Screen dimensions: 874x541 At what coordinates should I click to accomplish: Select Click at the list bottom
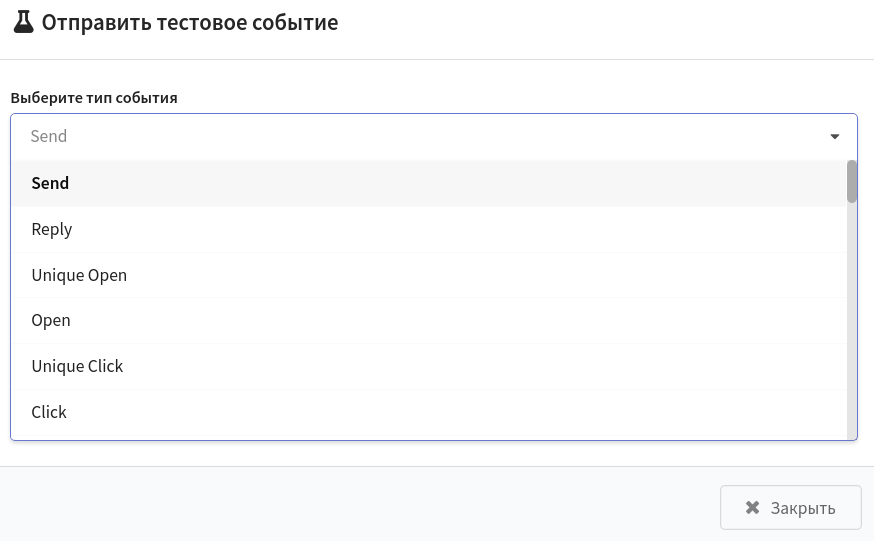coord(429,412)
